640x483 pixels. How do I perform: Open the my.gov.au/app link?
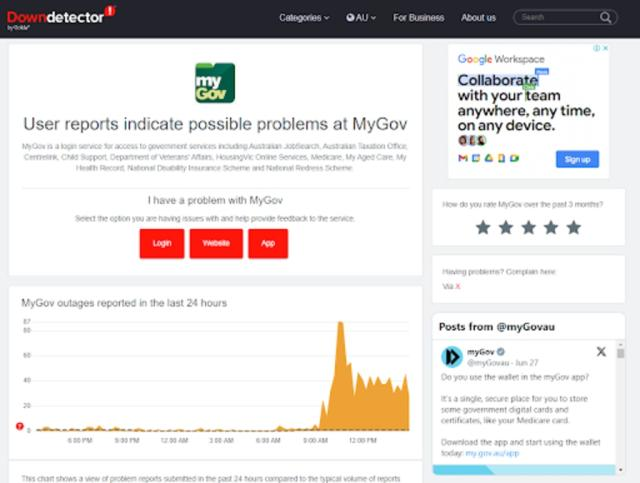coord(492,453)
